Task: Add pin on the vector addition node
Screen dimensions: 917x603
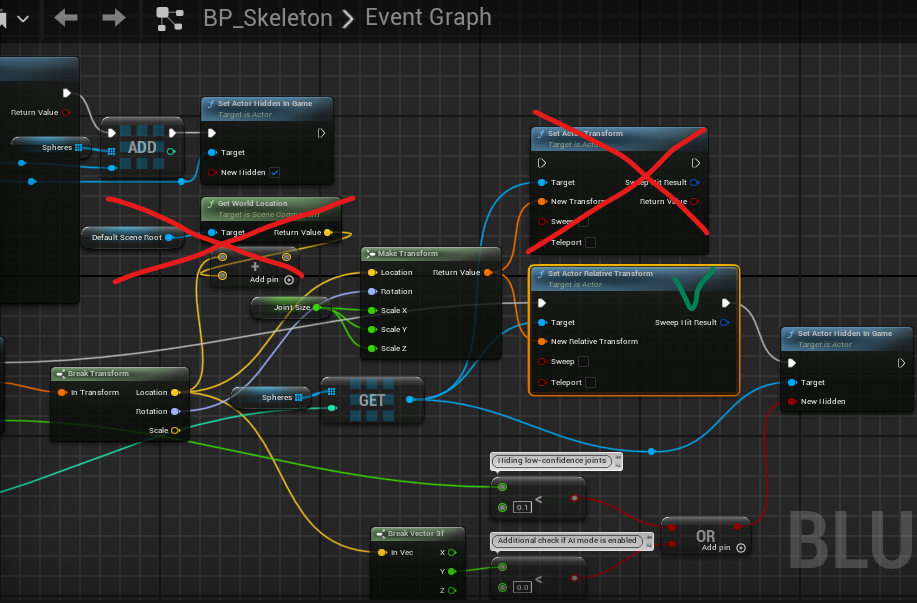Action: [271, 280]
